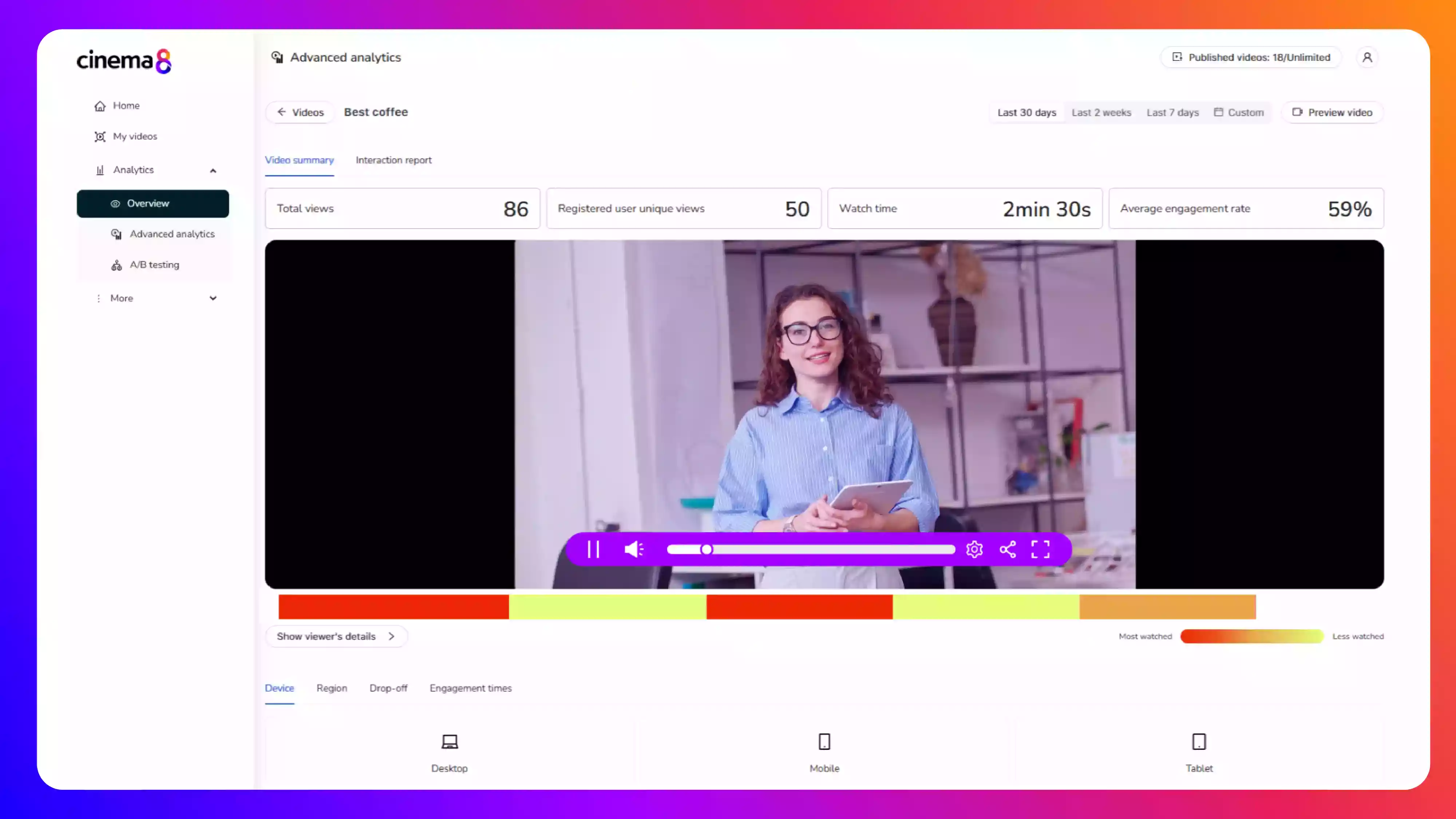The width and height of the screenshot is (1456, 819).
Task: Enable fullscreen playback mode
Action: [1041, 549]
